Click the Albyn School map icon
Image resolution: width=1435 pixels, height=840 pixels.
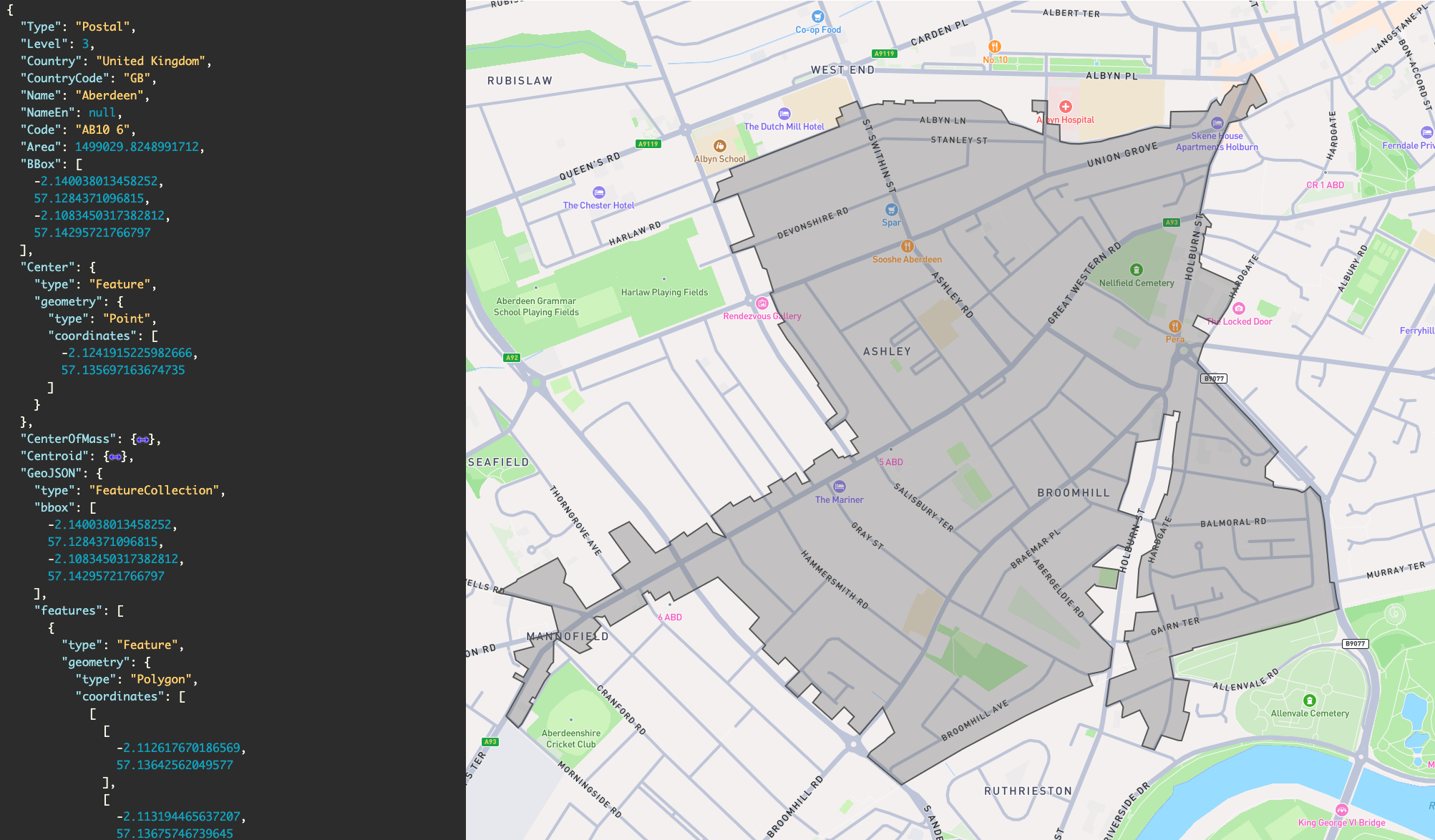(x=720, y=146)
